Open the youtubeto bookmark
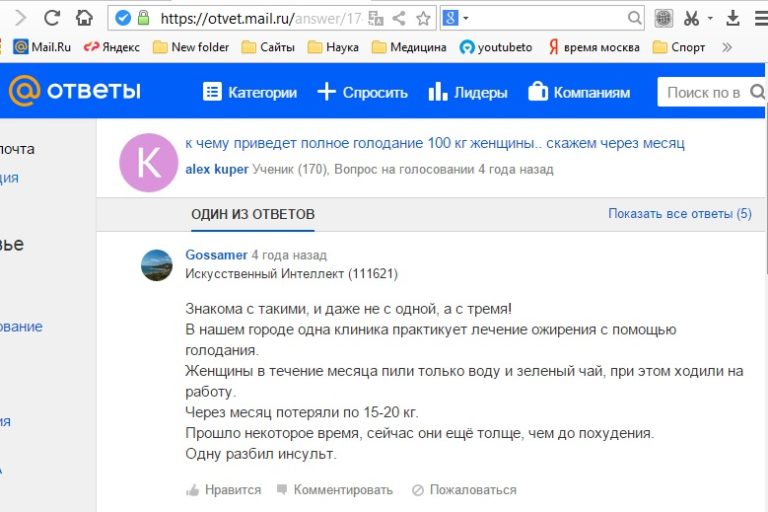The height and width of the screenshot is (512, 768). [x=496, y=47]
